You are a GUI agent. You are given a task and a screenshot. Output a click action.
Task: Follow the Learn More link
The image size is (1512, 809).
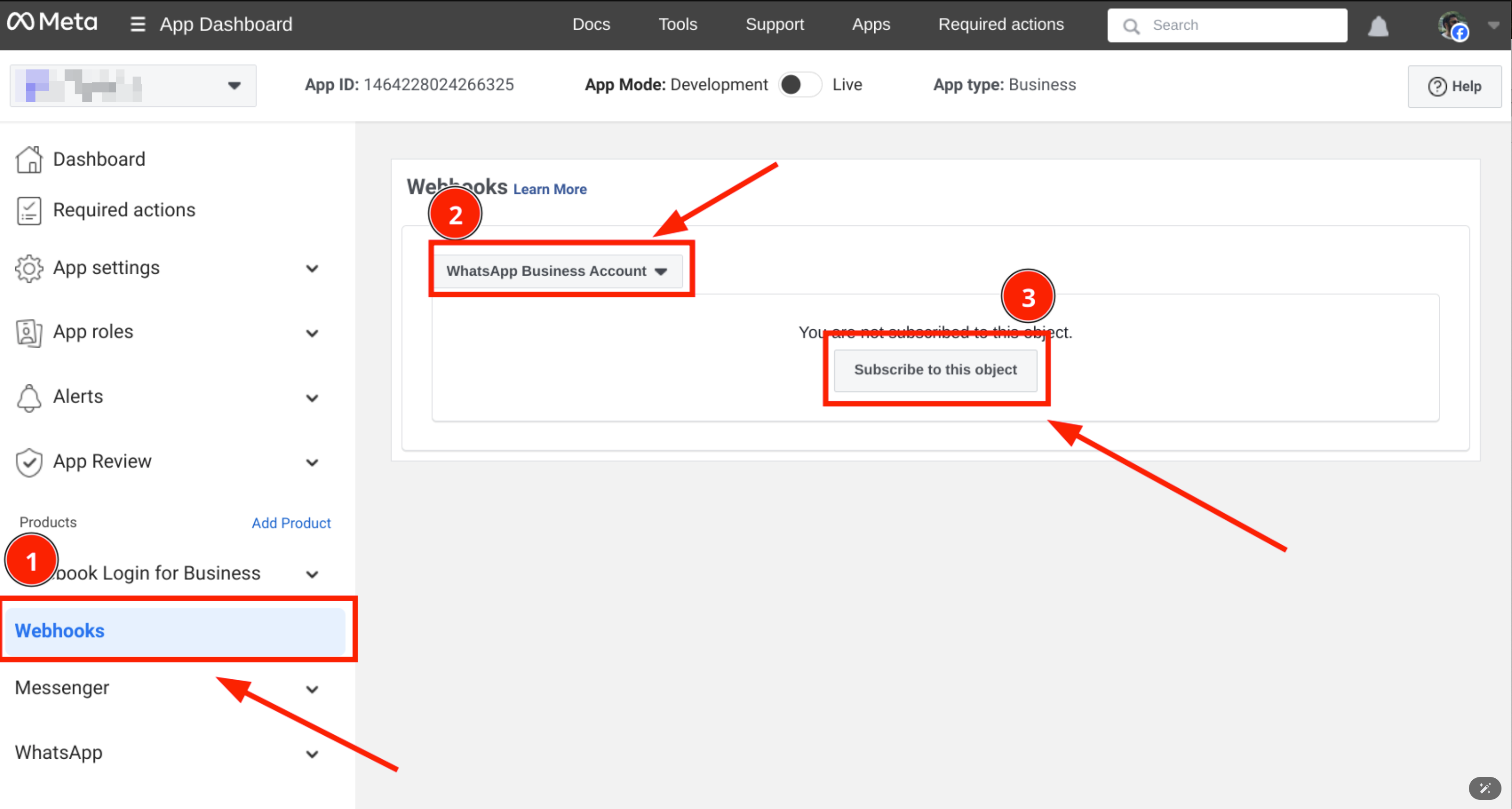pos(549,190)
